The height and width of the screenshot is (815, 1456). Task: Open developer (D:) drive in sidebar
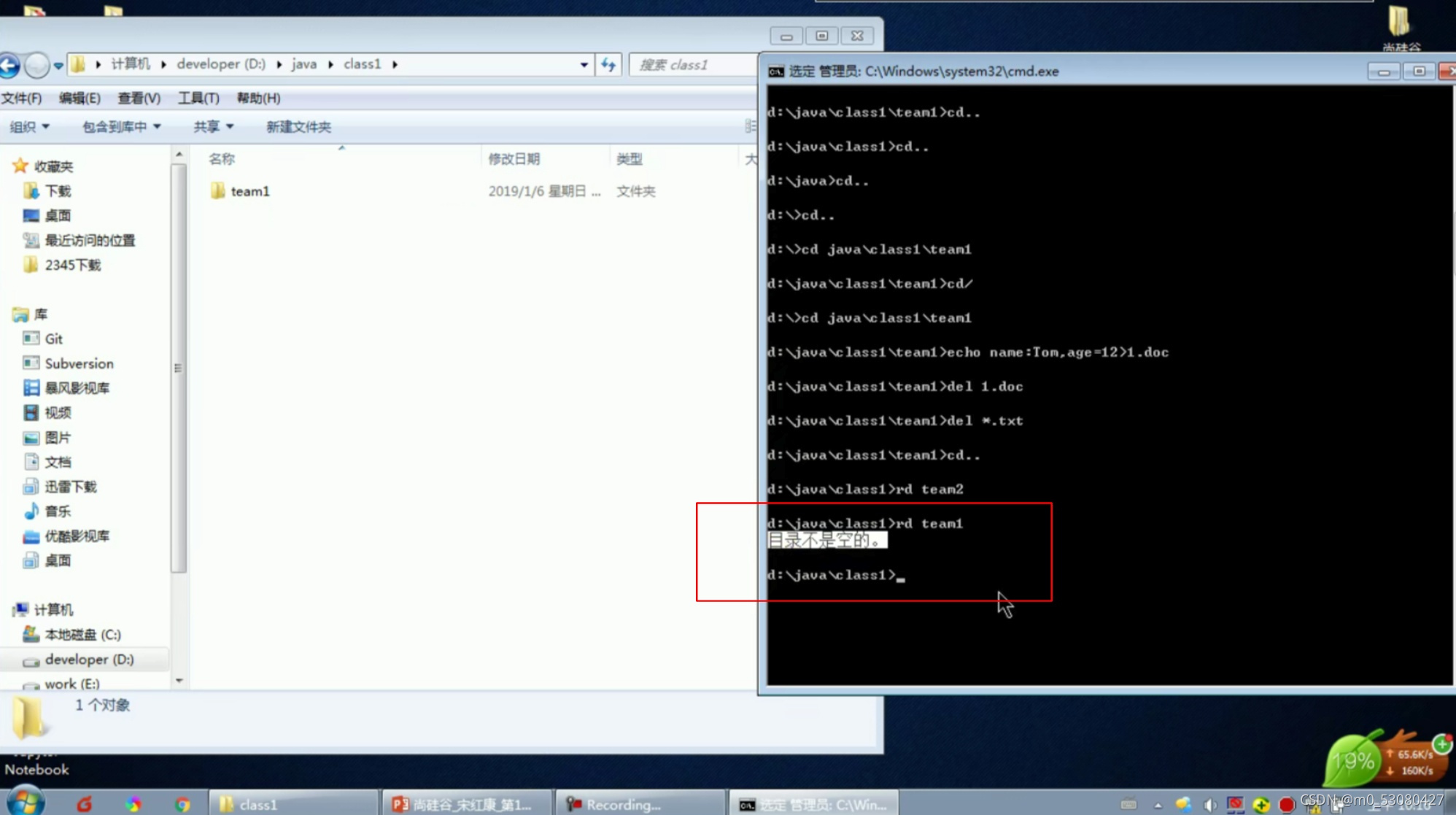(89, 660)
